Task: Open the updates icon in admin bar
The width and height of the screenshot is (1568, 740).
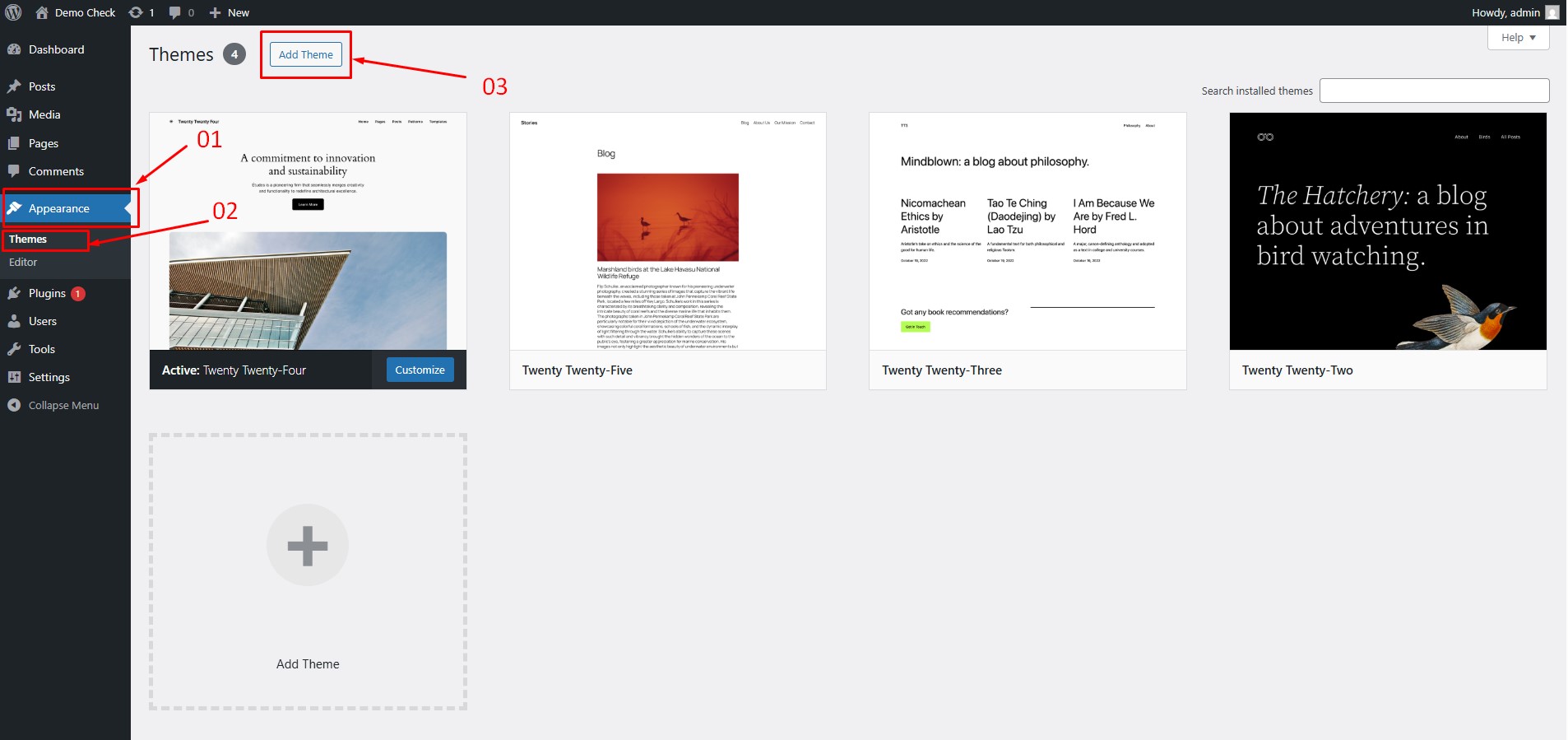Action: [137, 12]
